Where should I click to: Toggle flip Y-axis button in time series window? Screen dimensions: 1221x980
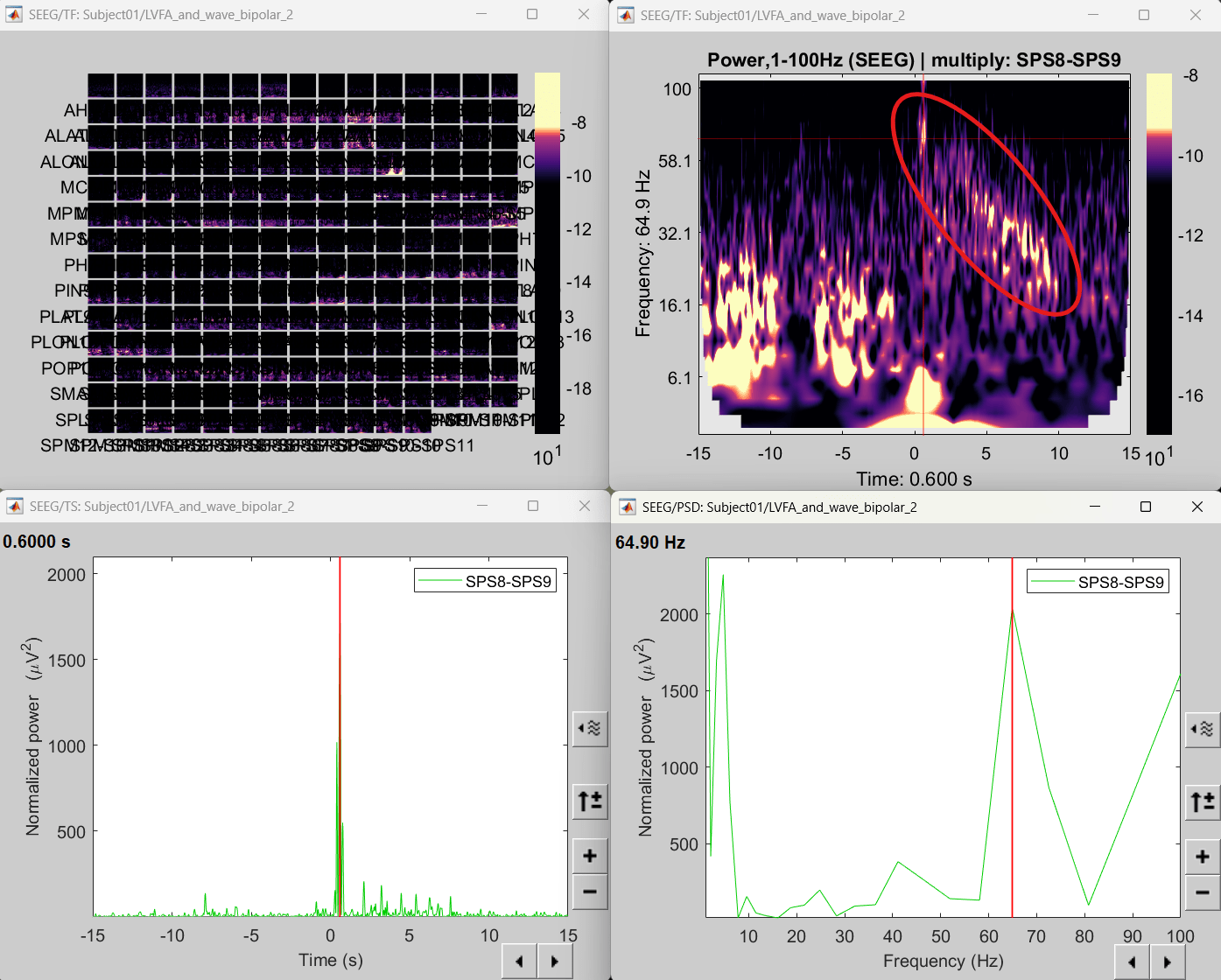click(x=590, y=801)
